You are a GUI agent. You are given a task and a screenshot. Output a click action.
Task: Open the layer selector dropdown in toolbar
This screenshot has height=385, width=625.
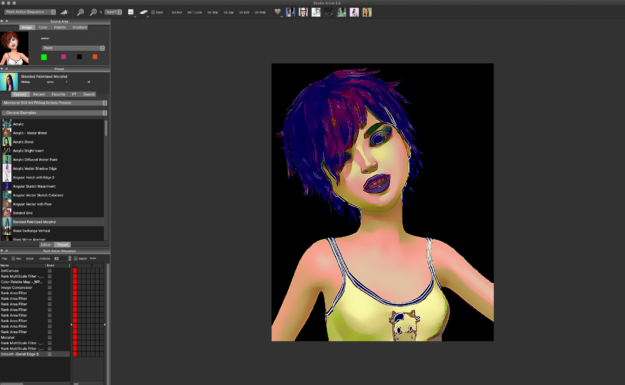(113, 12)
